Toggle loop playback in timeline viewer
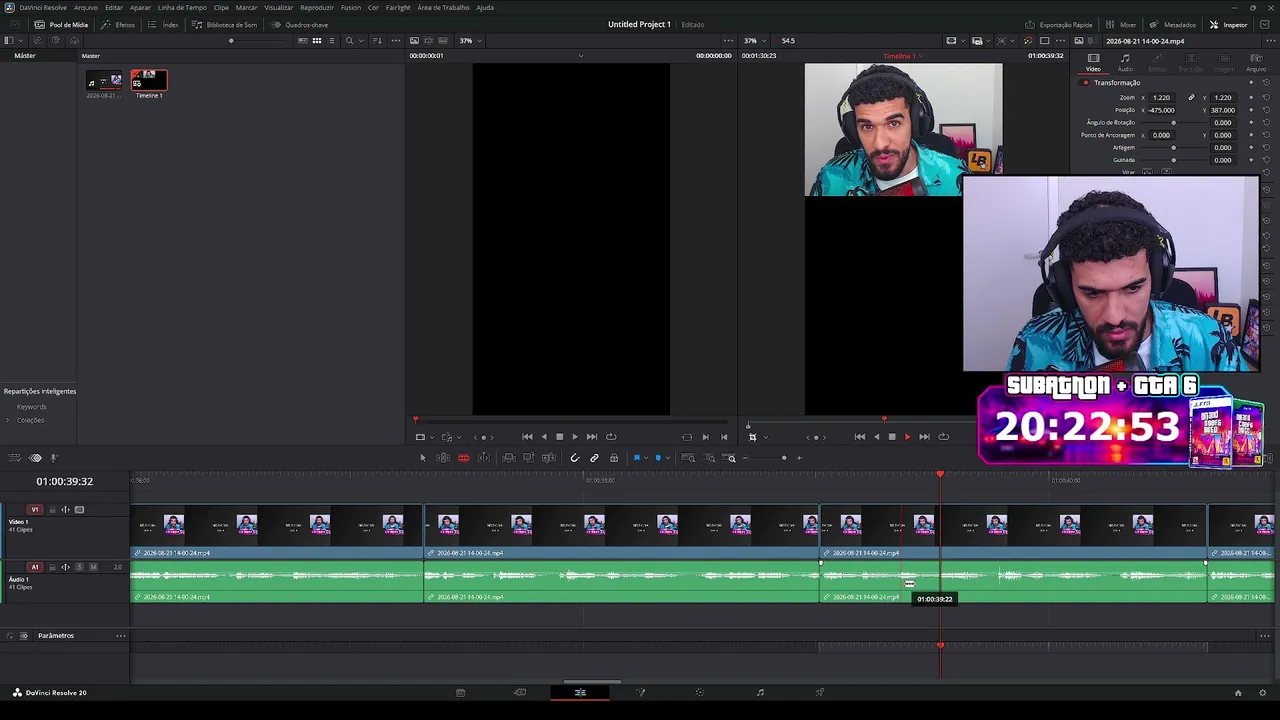Viewport: 1280px width, 720px height. click(x=943, y=437)
